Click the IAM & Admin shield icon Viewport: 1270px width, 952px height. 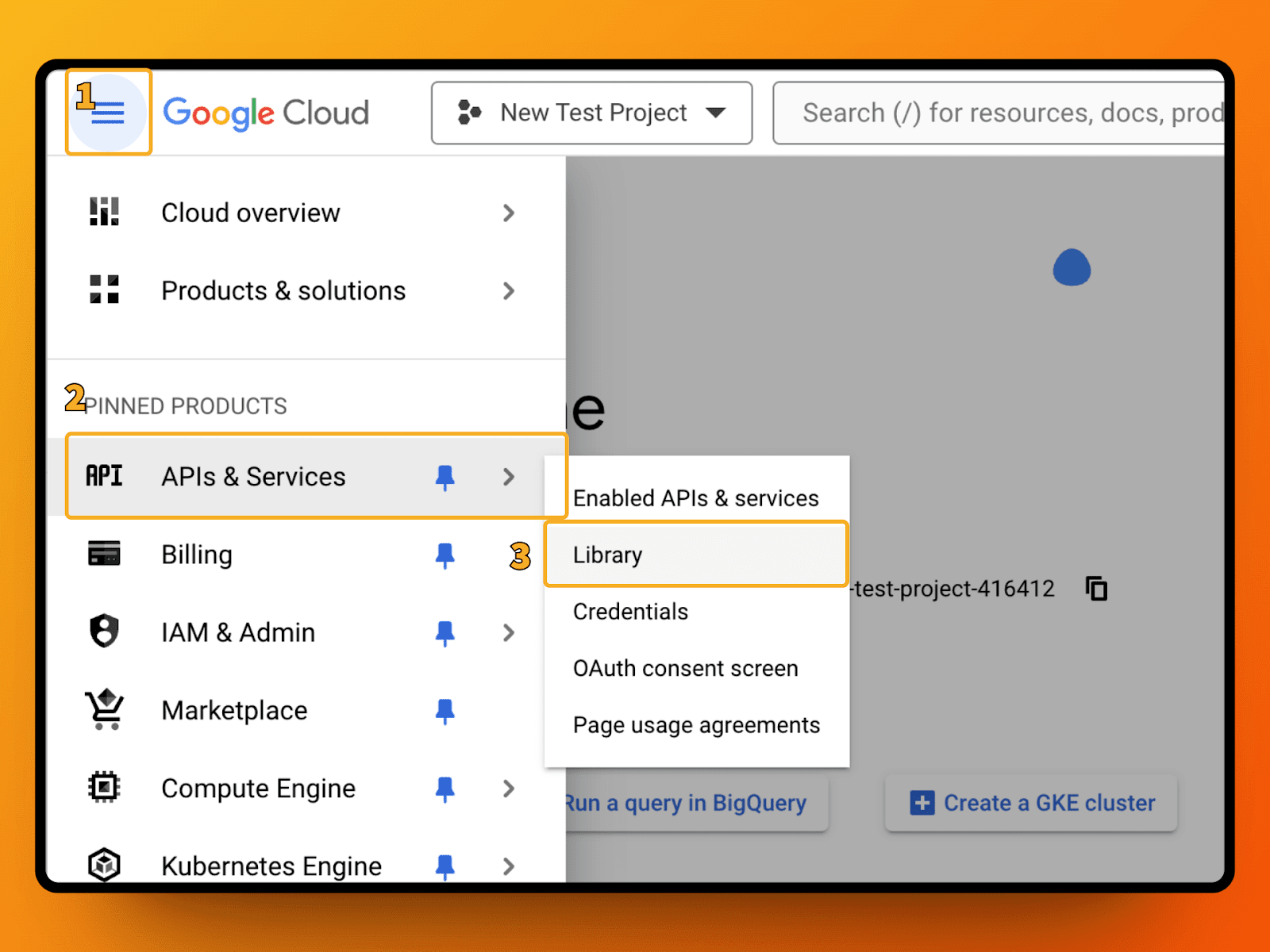click(104, 631)
